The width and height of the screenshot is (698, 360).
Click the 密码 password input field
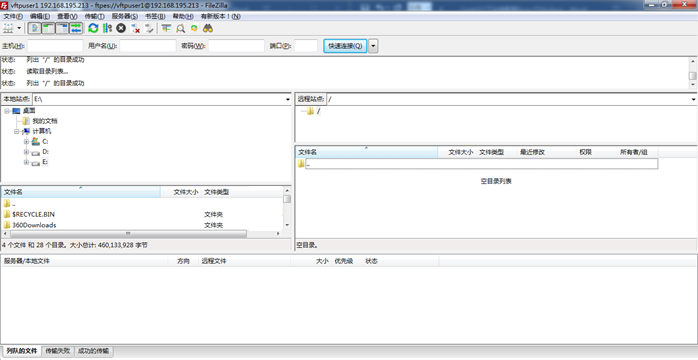coord(236,46)
